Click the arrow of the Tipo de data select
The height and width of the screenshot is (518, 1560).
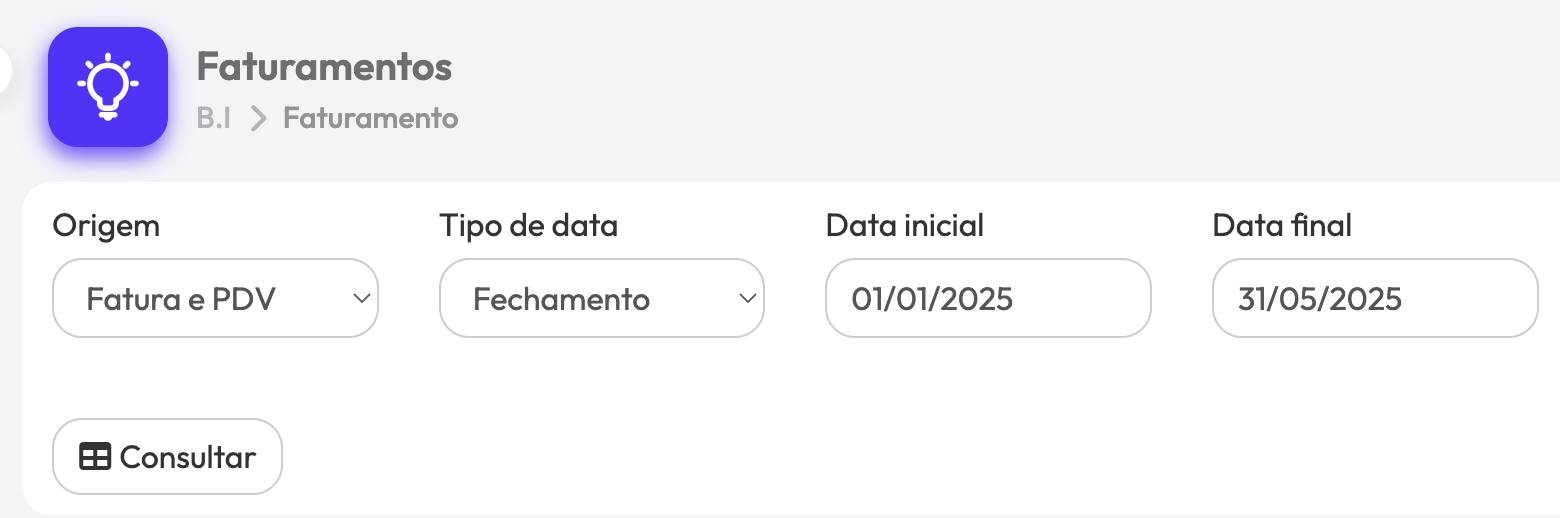pyautogui.click(x=746, y=299)
